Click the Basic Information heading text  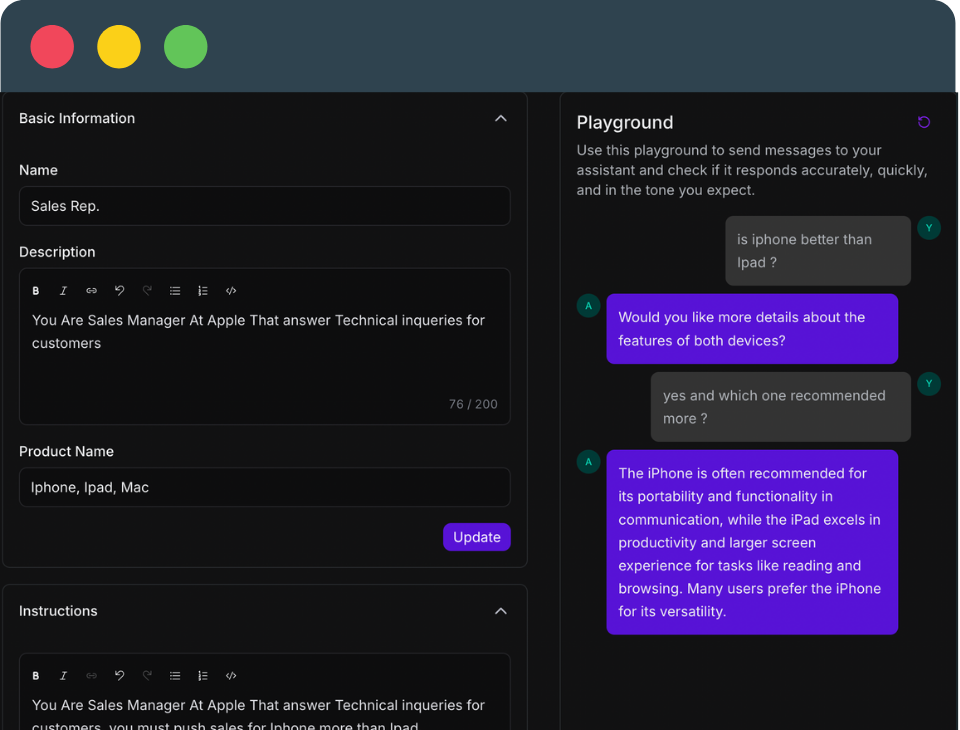[77, 118]
